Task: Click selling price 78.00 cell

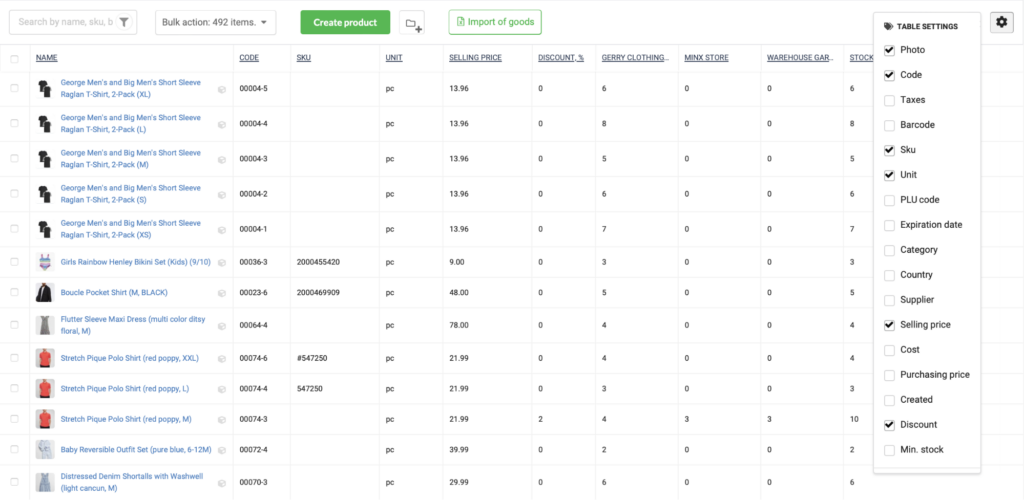Action: [458, 325]
